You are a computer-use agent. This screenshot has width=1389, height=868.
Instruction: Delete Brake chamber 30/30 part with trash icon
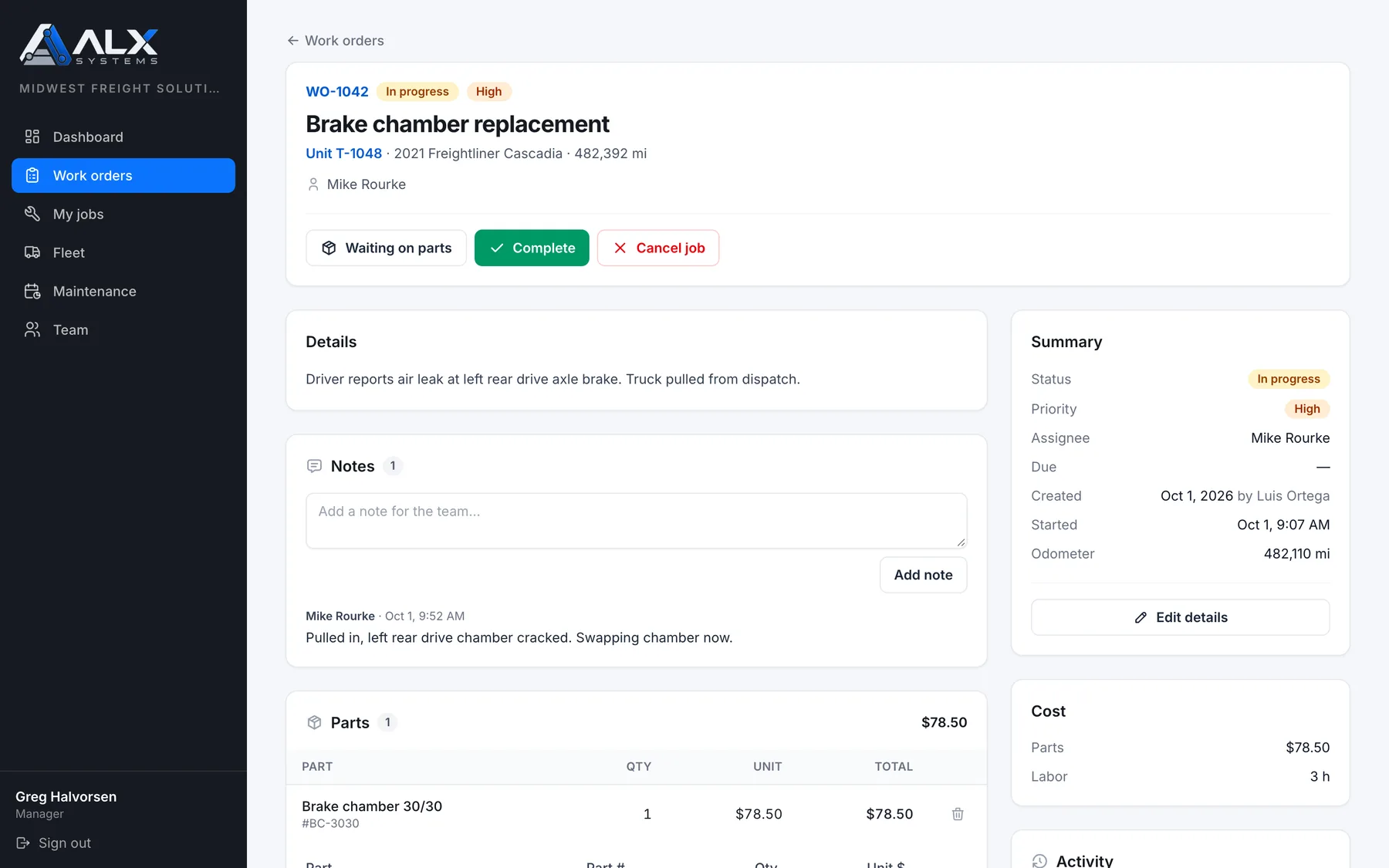point(958,814)
